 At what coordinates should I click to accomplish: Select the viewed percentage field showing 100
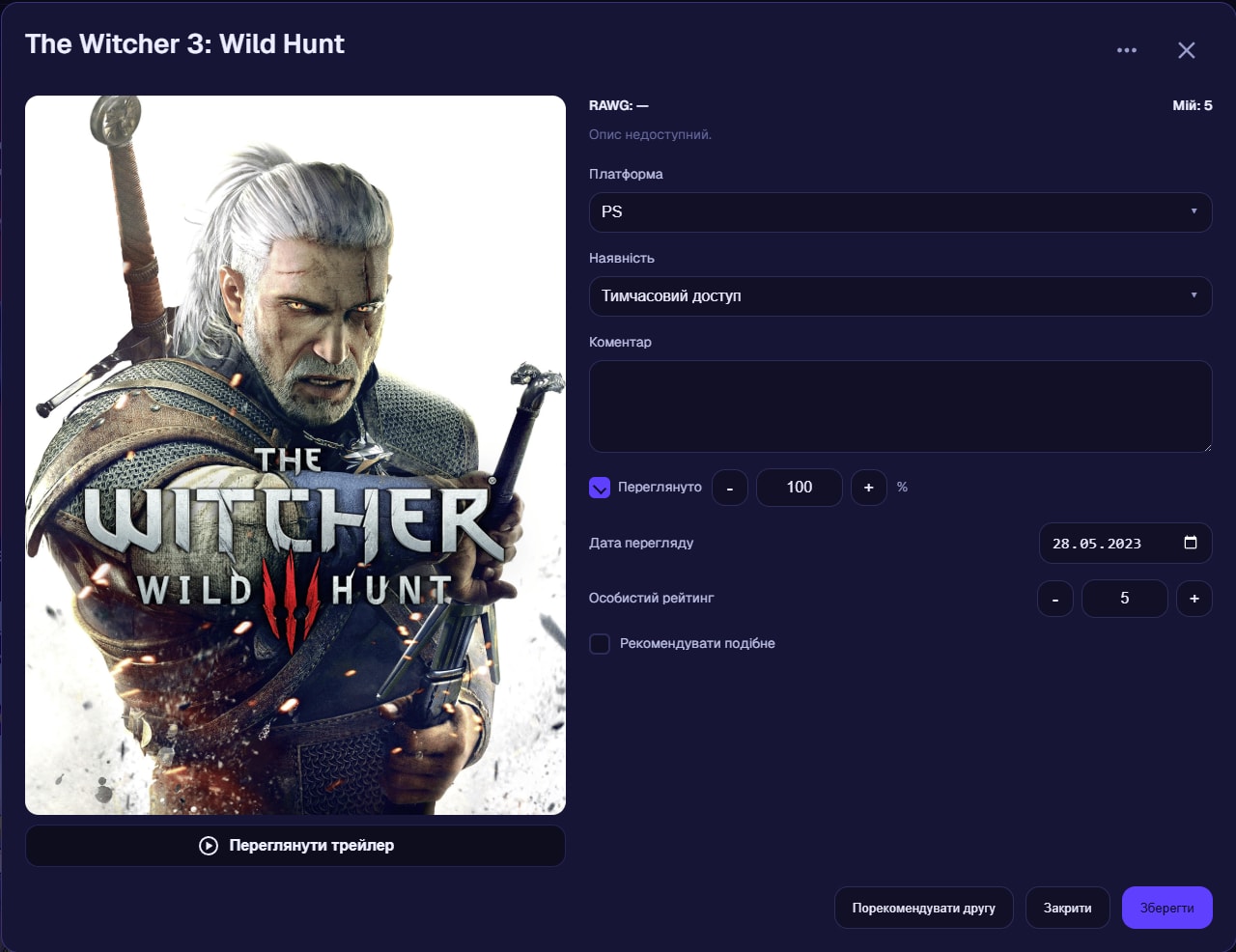pos(800,488)
